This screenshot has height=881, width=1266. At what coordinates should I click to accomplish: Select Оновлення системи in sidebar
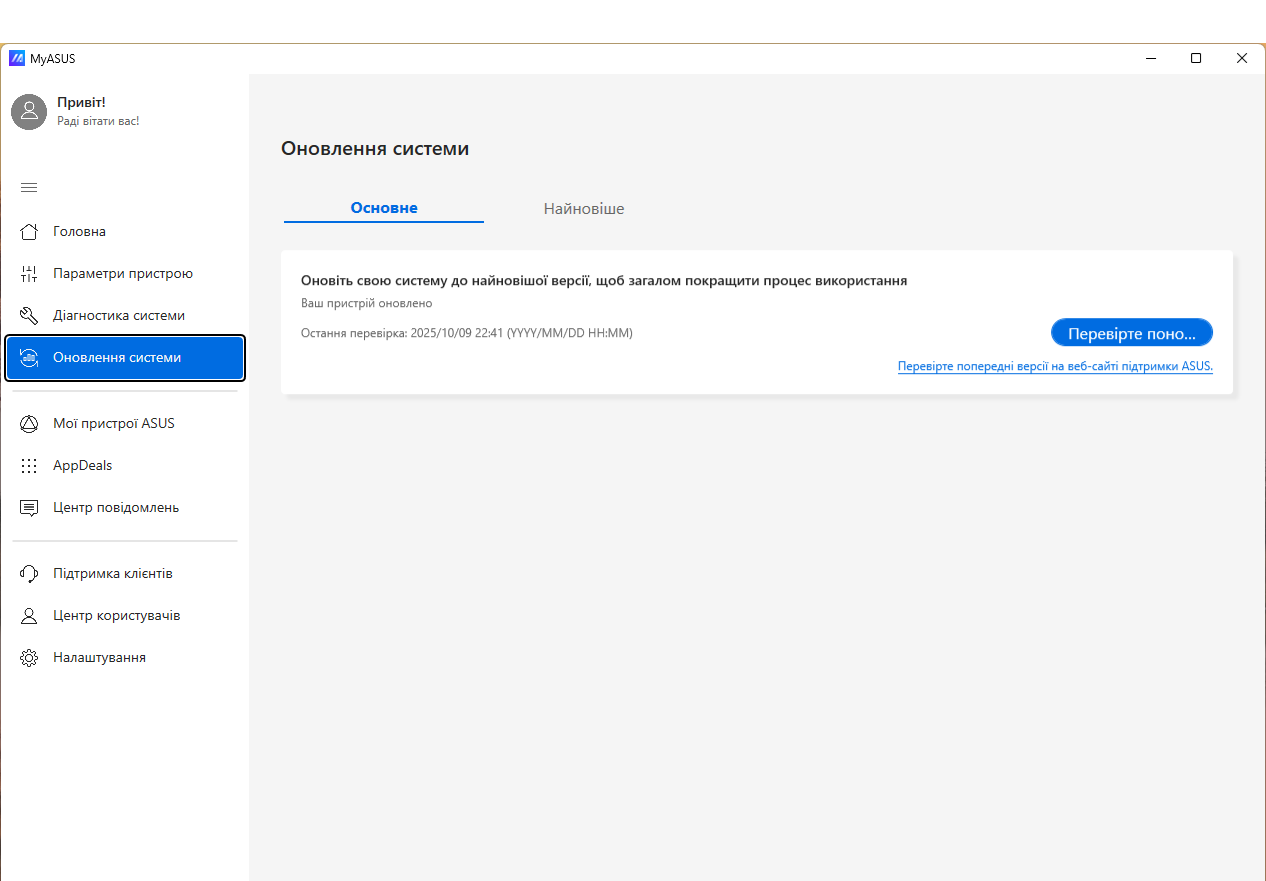125,358
